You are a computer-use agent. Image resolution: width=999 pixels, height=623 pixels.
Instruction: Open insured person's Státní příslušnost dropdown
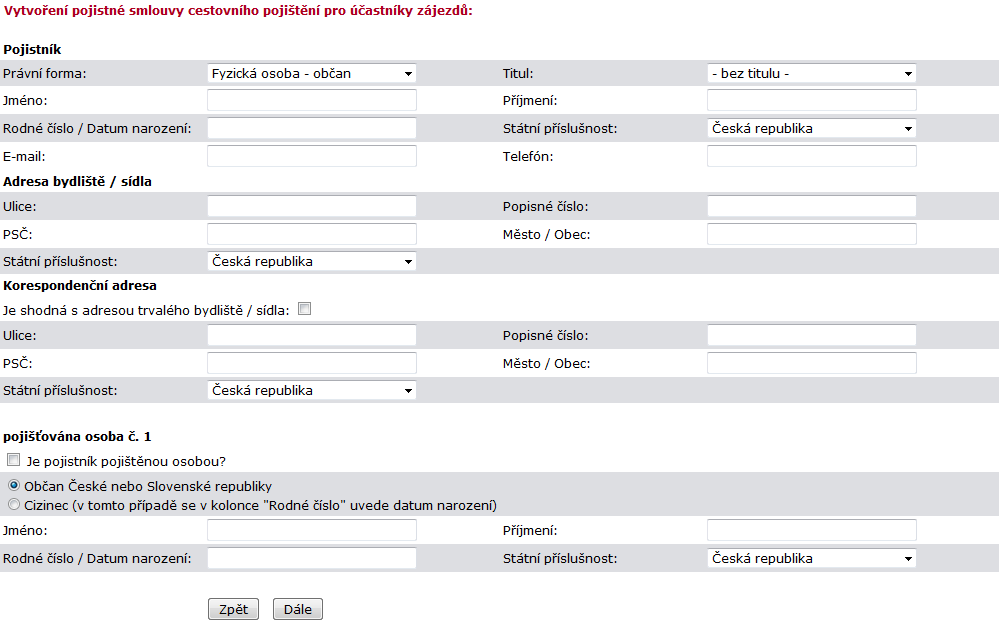812,558
